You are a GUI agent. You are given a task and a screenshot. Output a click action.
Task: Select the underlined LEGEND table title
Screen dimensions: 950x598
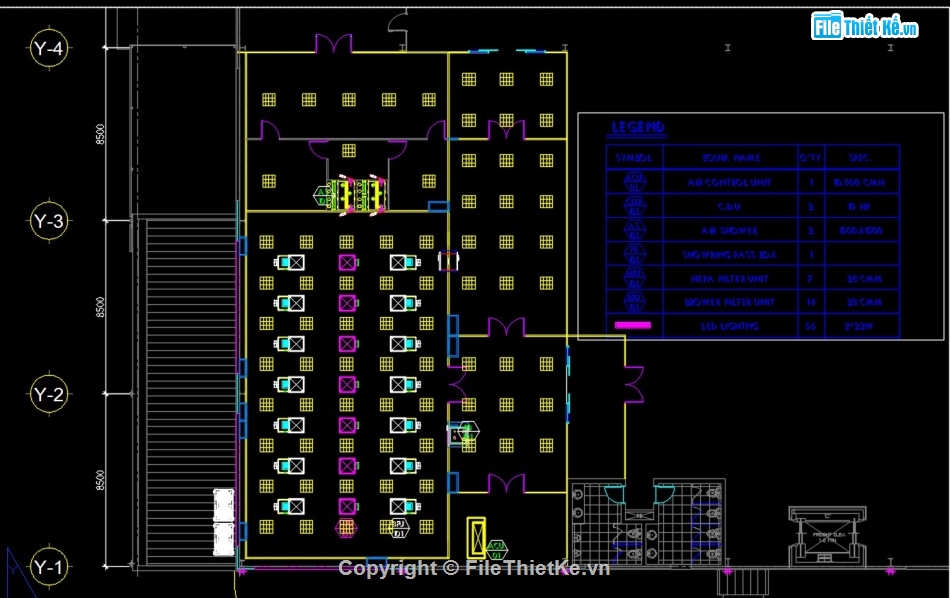pyautogui.click(x=637, y=128)
